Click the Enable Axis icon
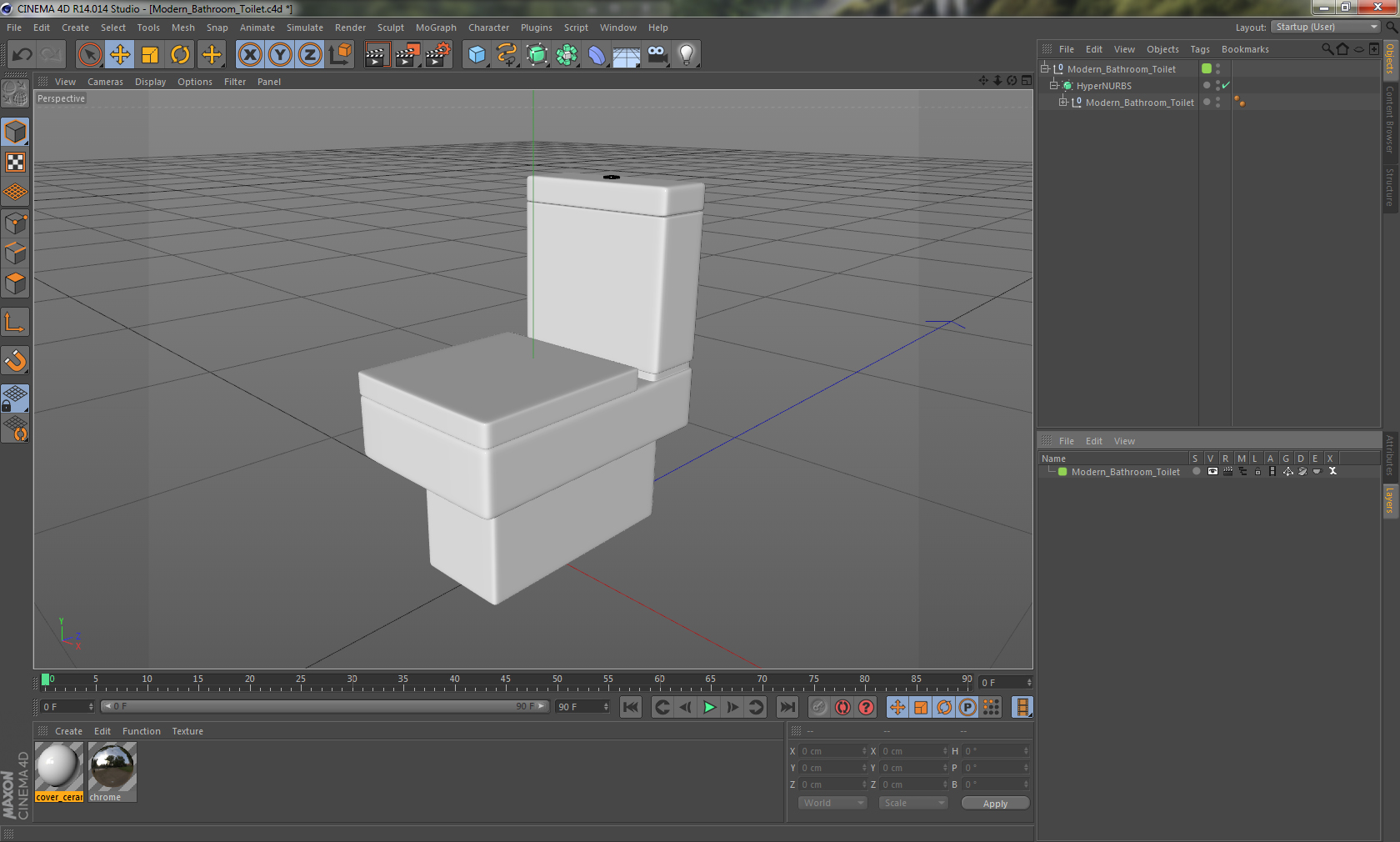Image resolution: width=1400 pixels, height=842 pixels. click(x=15, y=323)
